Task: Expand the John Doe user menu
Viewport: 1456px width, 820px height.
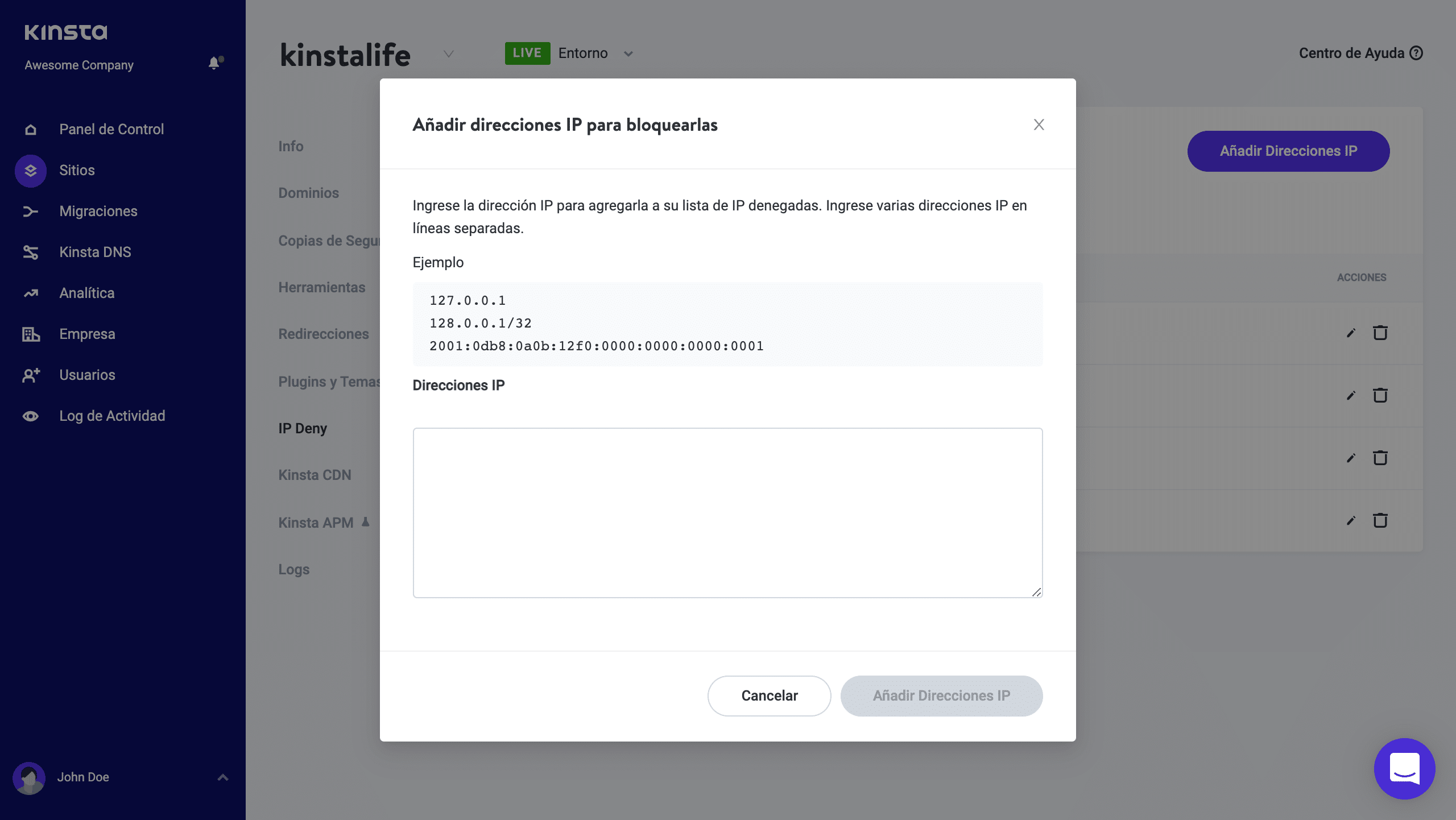Action: click(x=223, y=777)
